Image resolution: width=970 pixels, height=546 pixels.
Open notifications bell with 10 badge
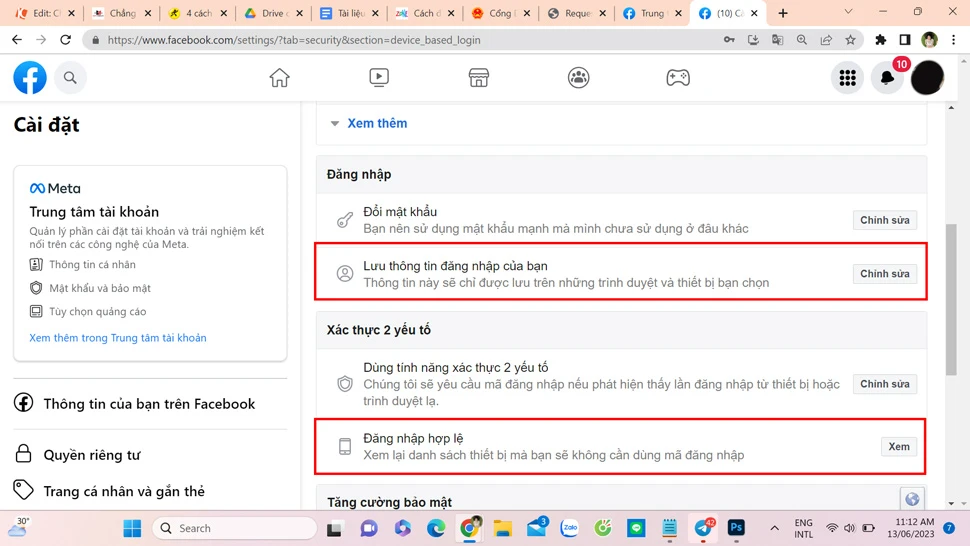point(888,78)
